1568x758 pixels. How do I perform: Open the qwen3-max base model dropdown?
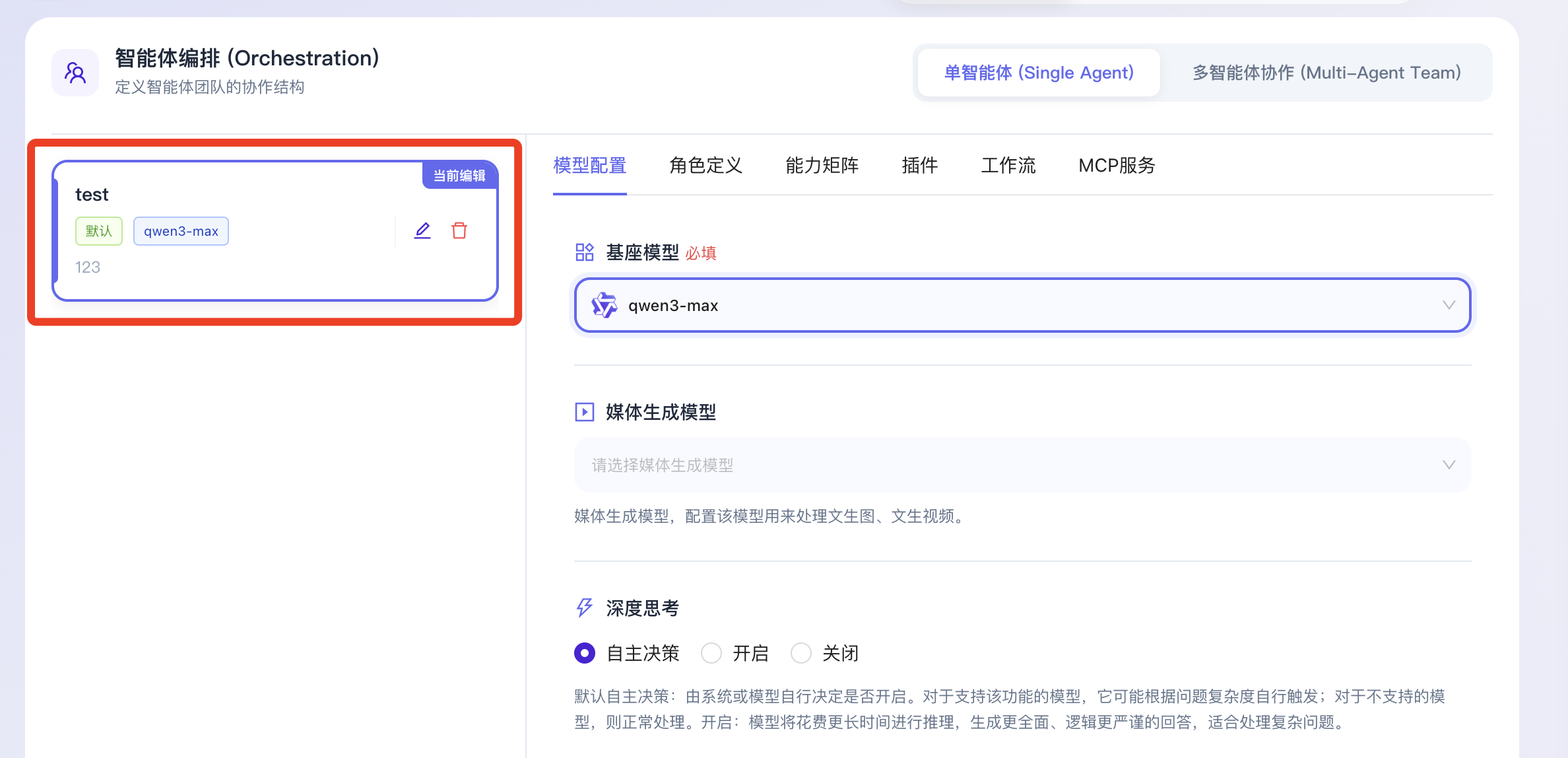point(1022,305)
